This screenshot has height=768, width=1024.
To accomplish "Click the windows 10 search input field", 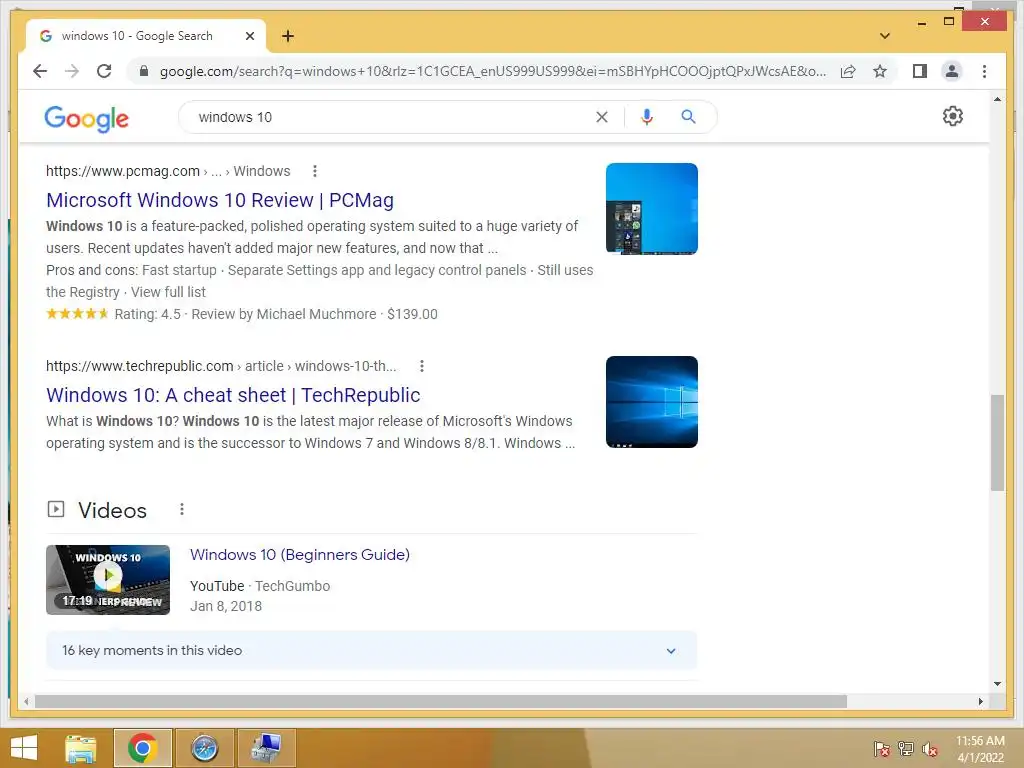I will click(x=392, y=117).
